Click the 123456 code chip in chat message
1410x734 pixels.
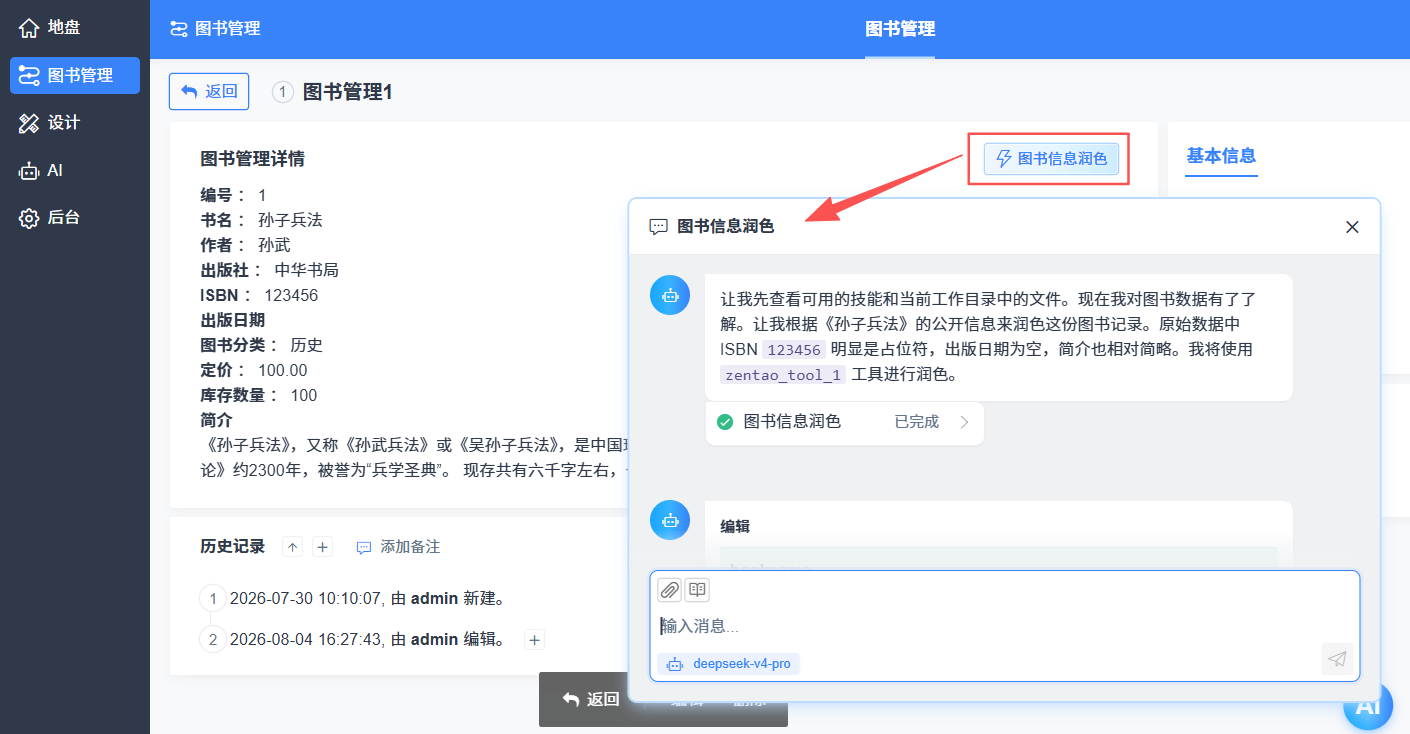point(794,350)
